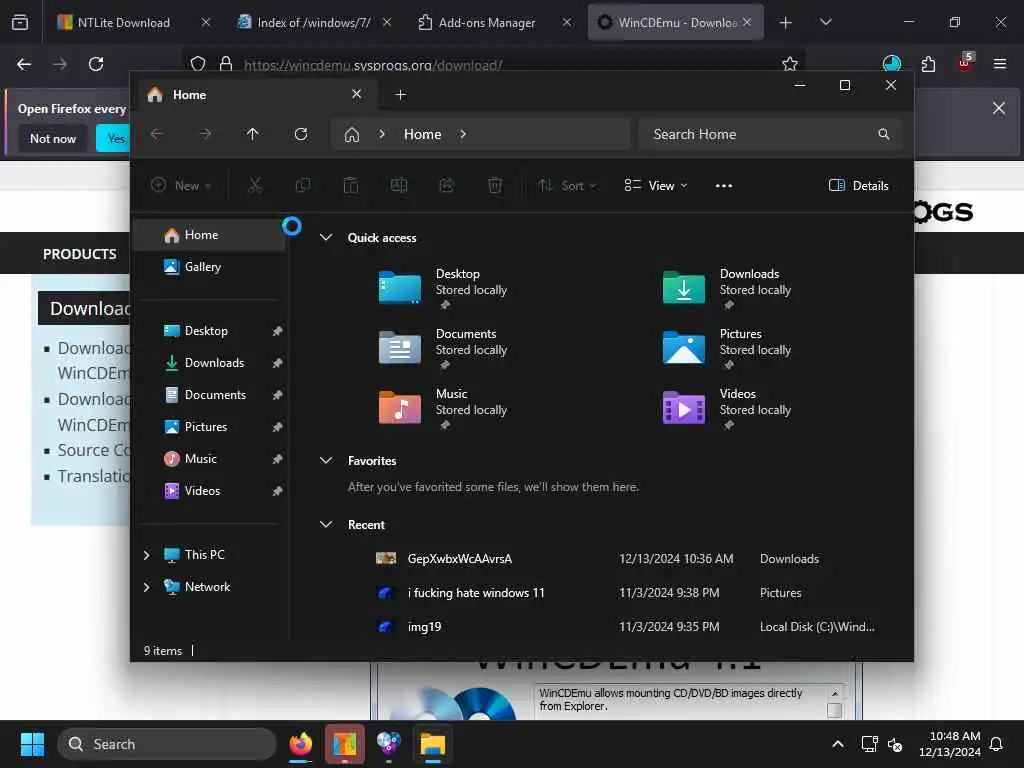Open the Downloads folder in Quick access
1024x768 pixels.
(728, 288)
